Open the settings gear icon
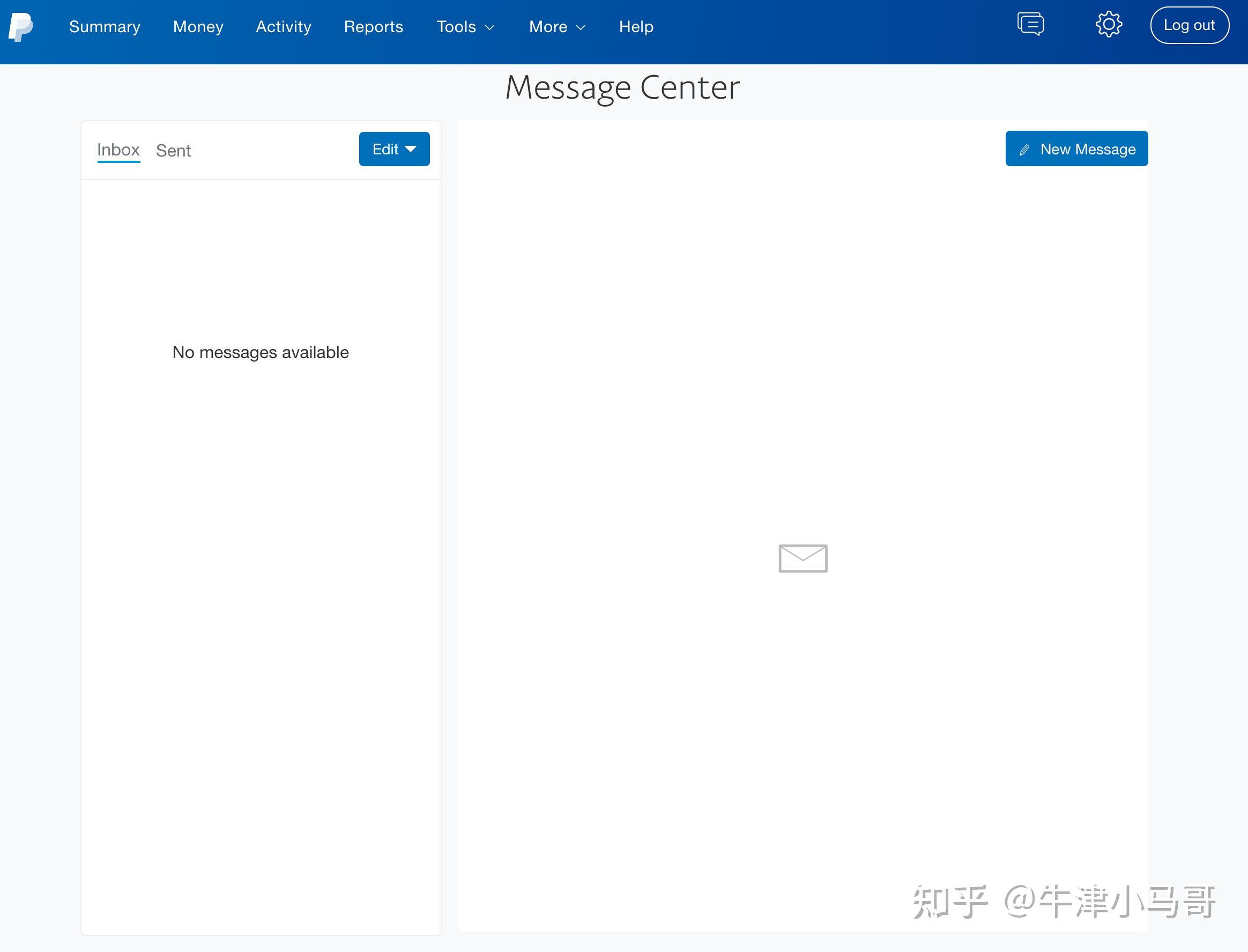Screen dimensions: 1248x952 click(1109, 24)
